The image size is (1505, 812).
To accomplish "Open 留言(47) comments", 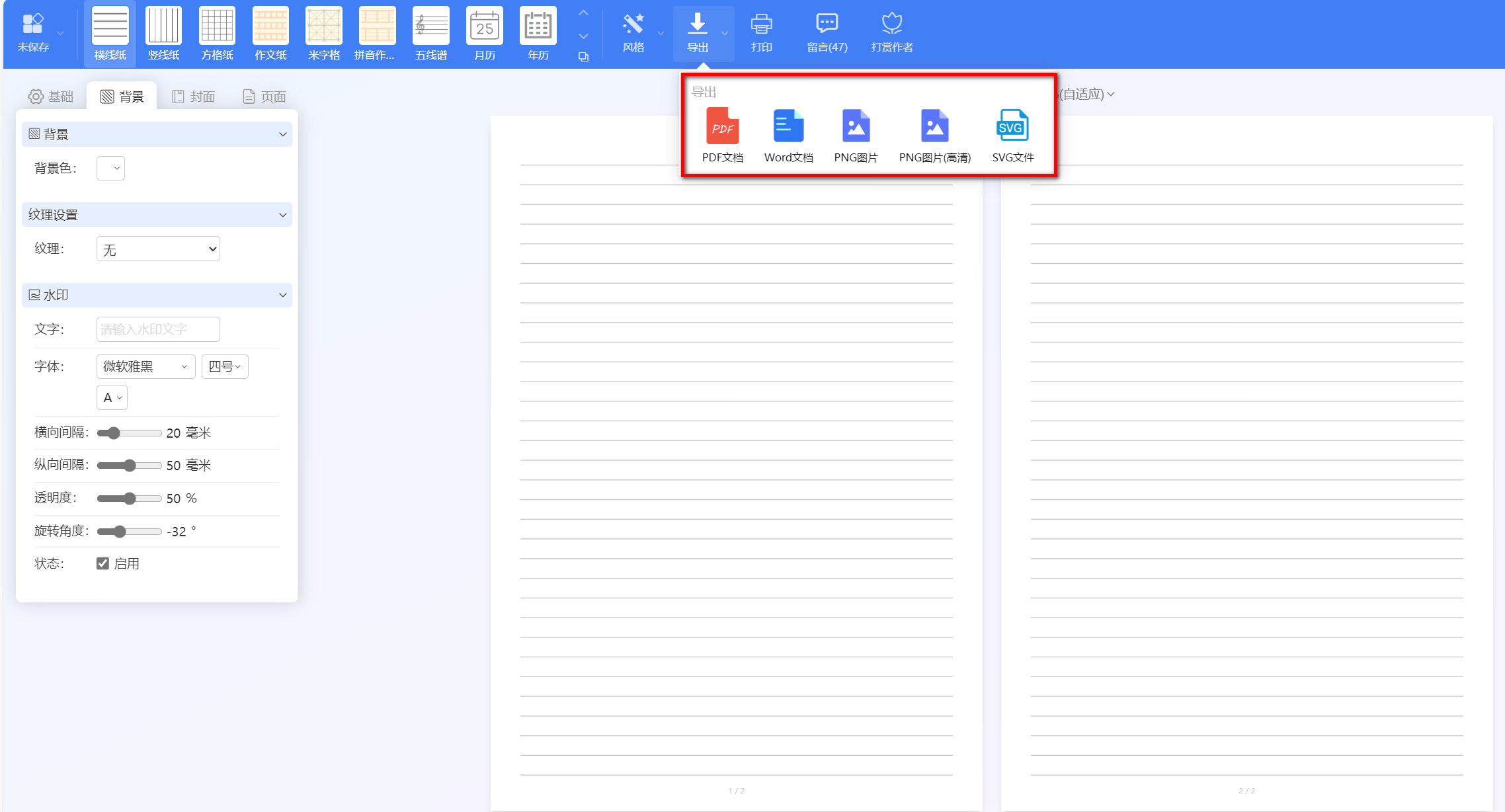I will coord(827,33).
